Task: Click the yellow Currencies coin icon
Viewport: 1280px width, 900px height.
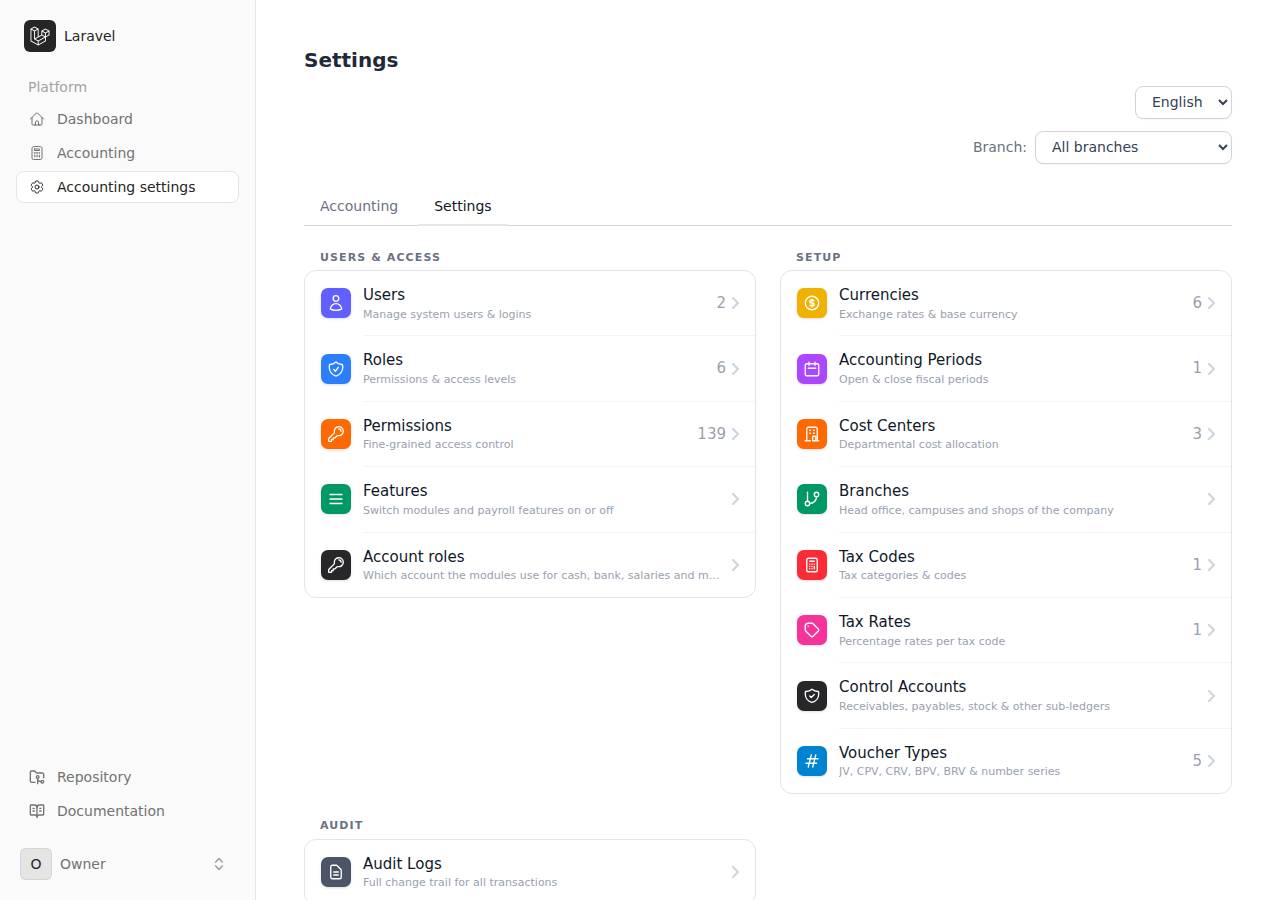Action: [812, 303]
